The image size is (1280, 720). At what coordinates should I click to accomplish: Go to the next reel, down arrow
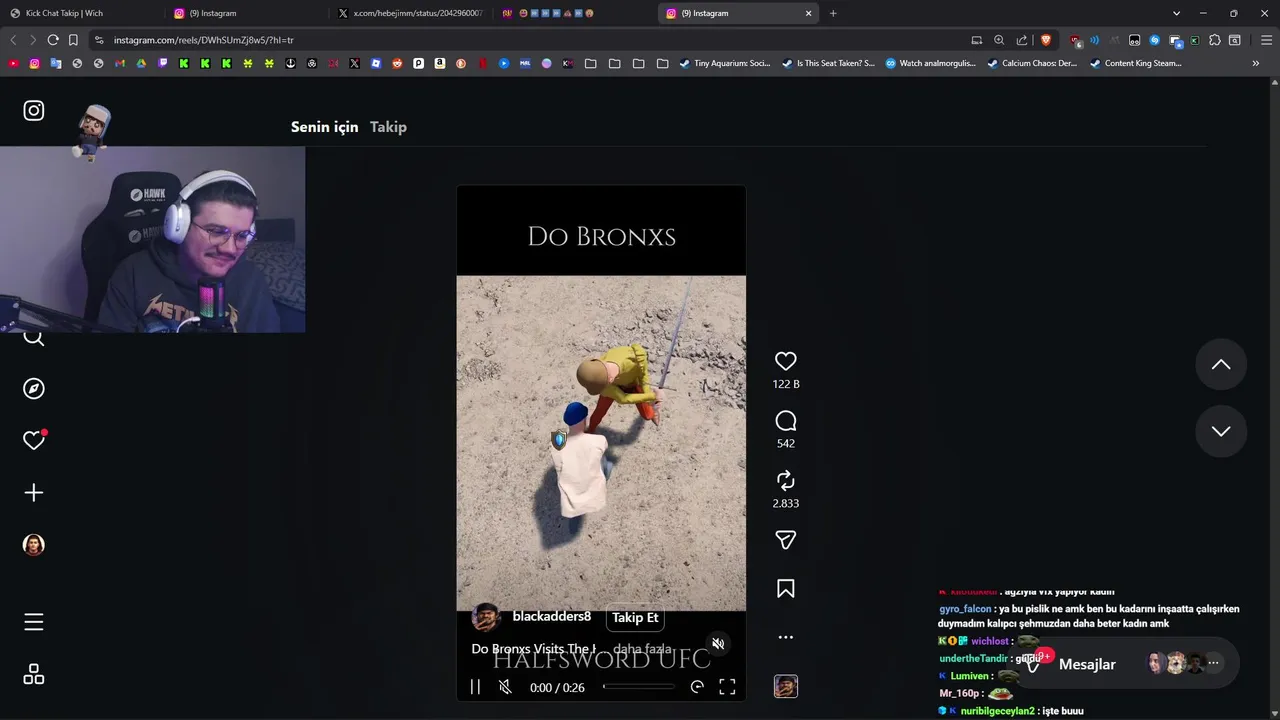(x=1221, y=431)
